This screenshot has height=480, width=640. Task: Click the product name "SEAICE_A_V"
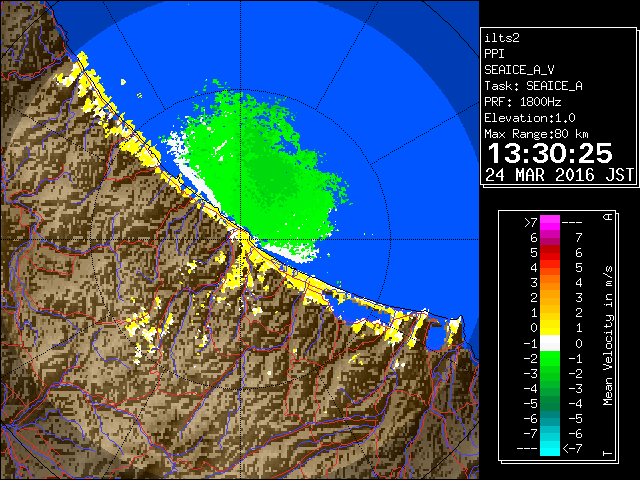coord(519,70)
